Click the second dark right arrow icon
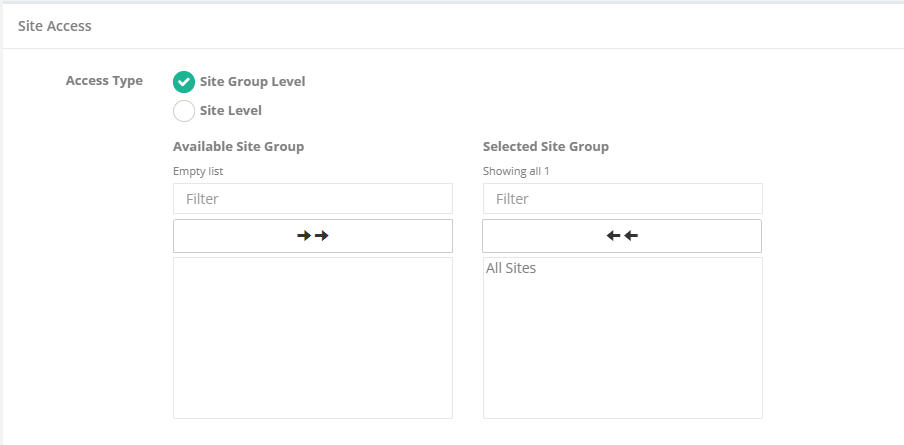Screen dimensions: 904x445 click(x=322, y=236)
